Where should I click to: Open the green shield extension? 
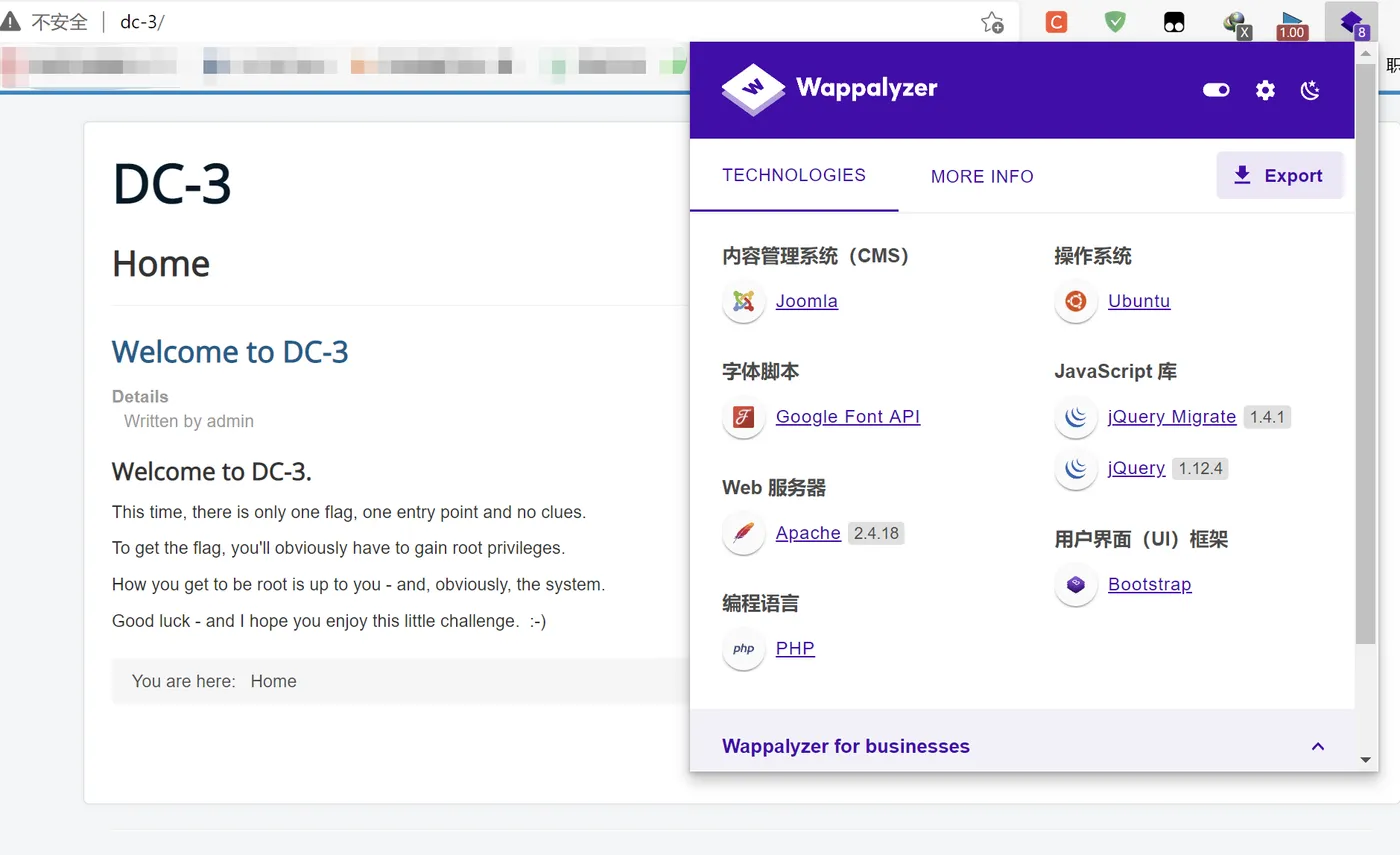tap(1115, 22)
